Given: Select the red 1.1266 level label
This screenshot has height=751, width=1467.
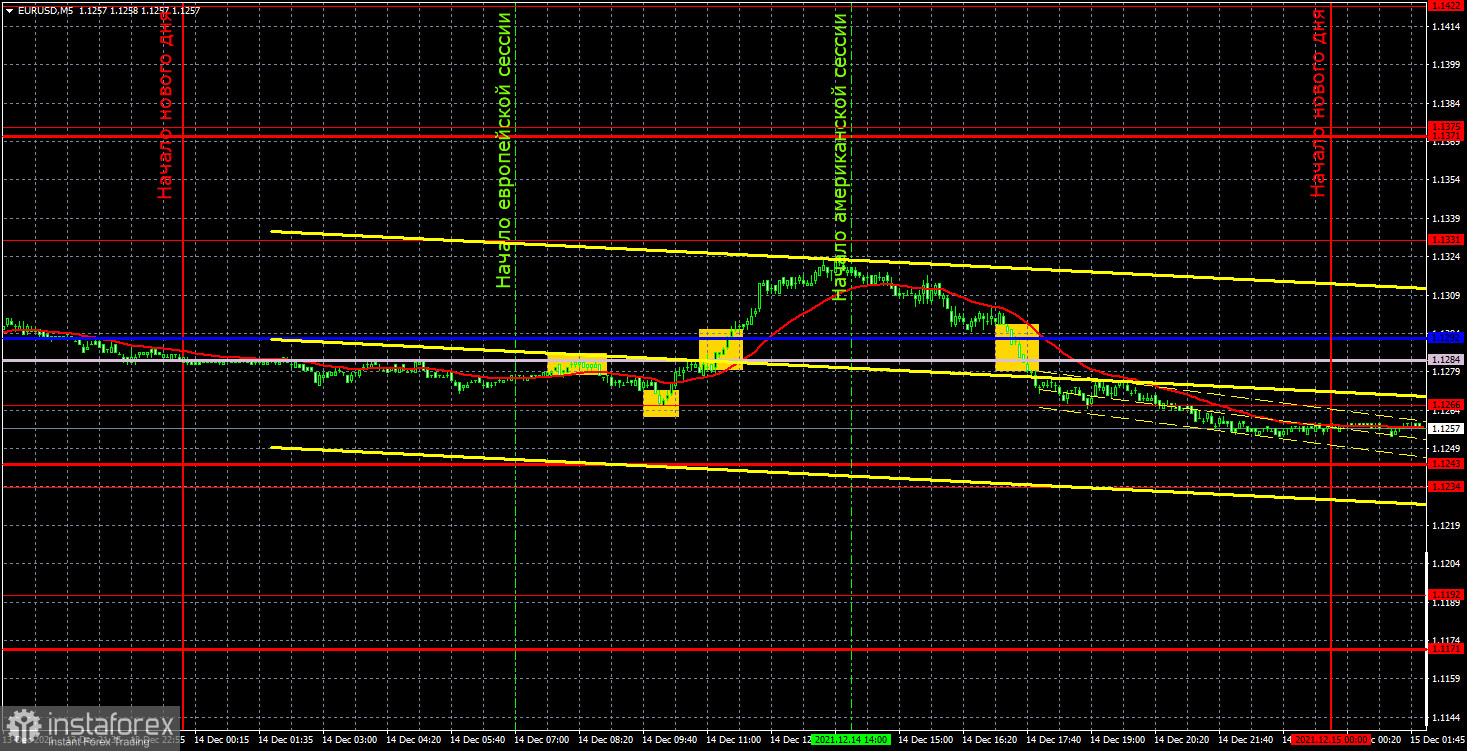Looking at the screenshot, I should 1445,405.
